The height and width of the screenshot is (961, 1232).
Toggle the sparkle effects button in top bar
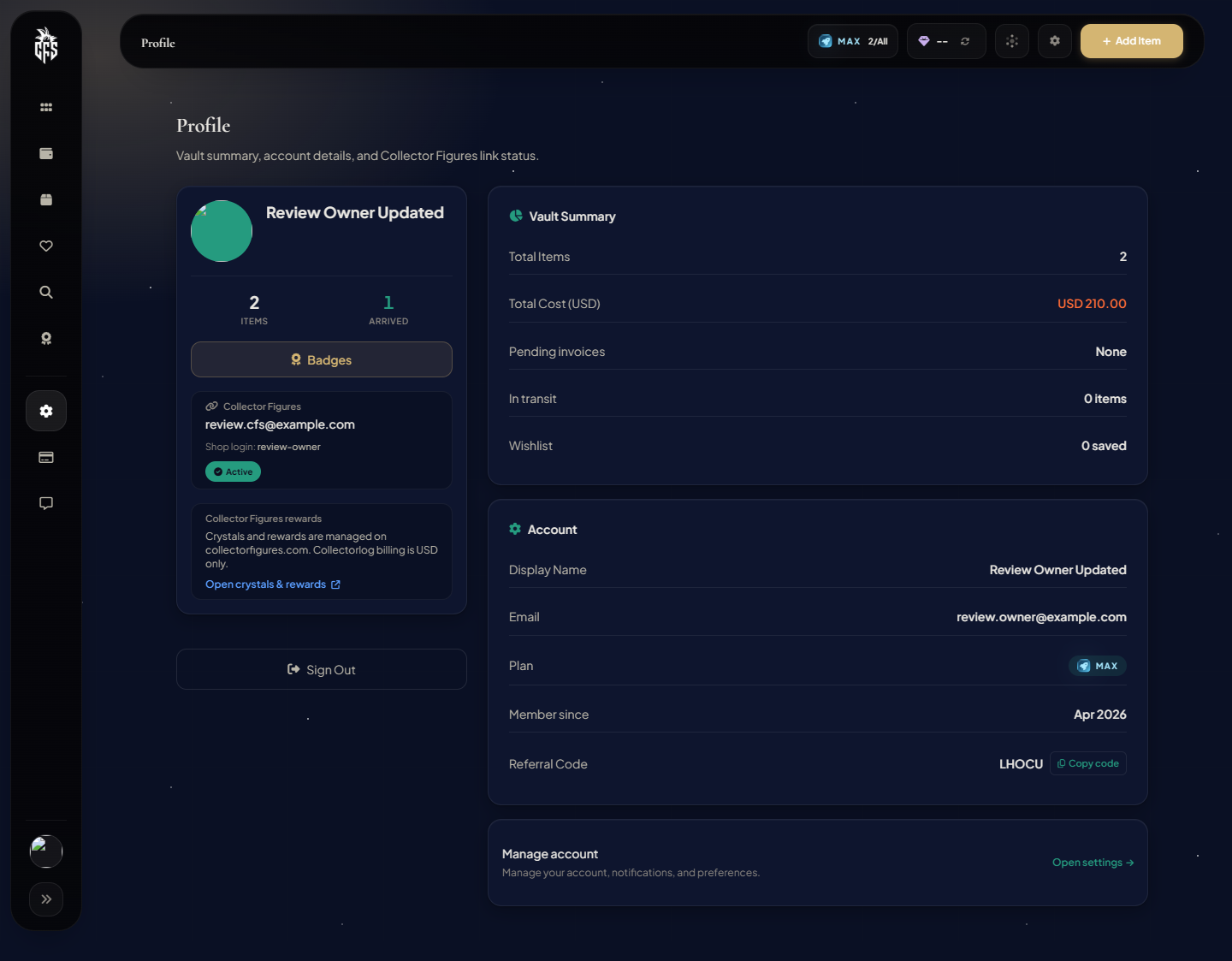(1012, 41)
